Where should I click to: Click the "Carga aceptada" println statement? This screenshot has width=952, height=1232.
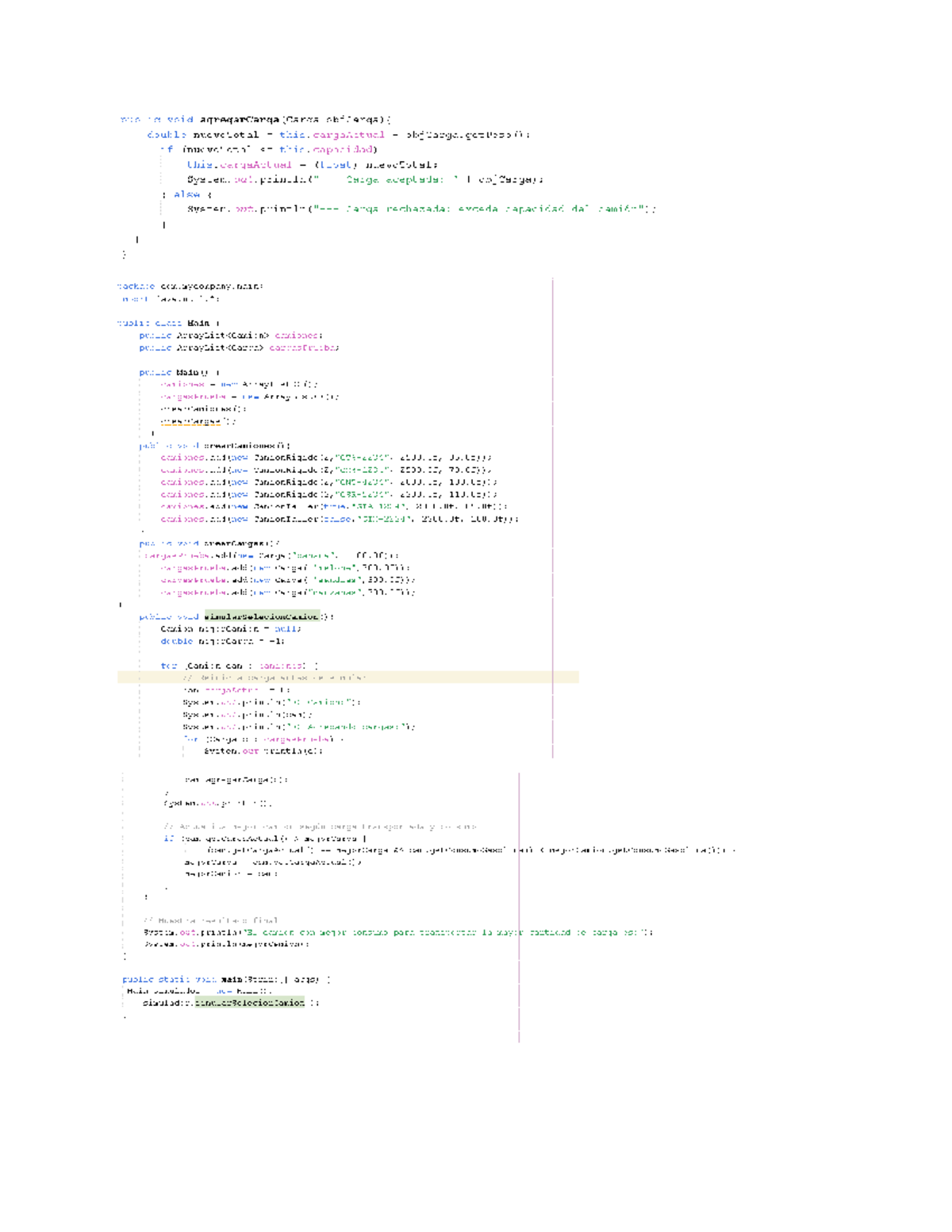point(365,180)
